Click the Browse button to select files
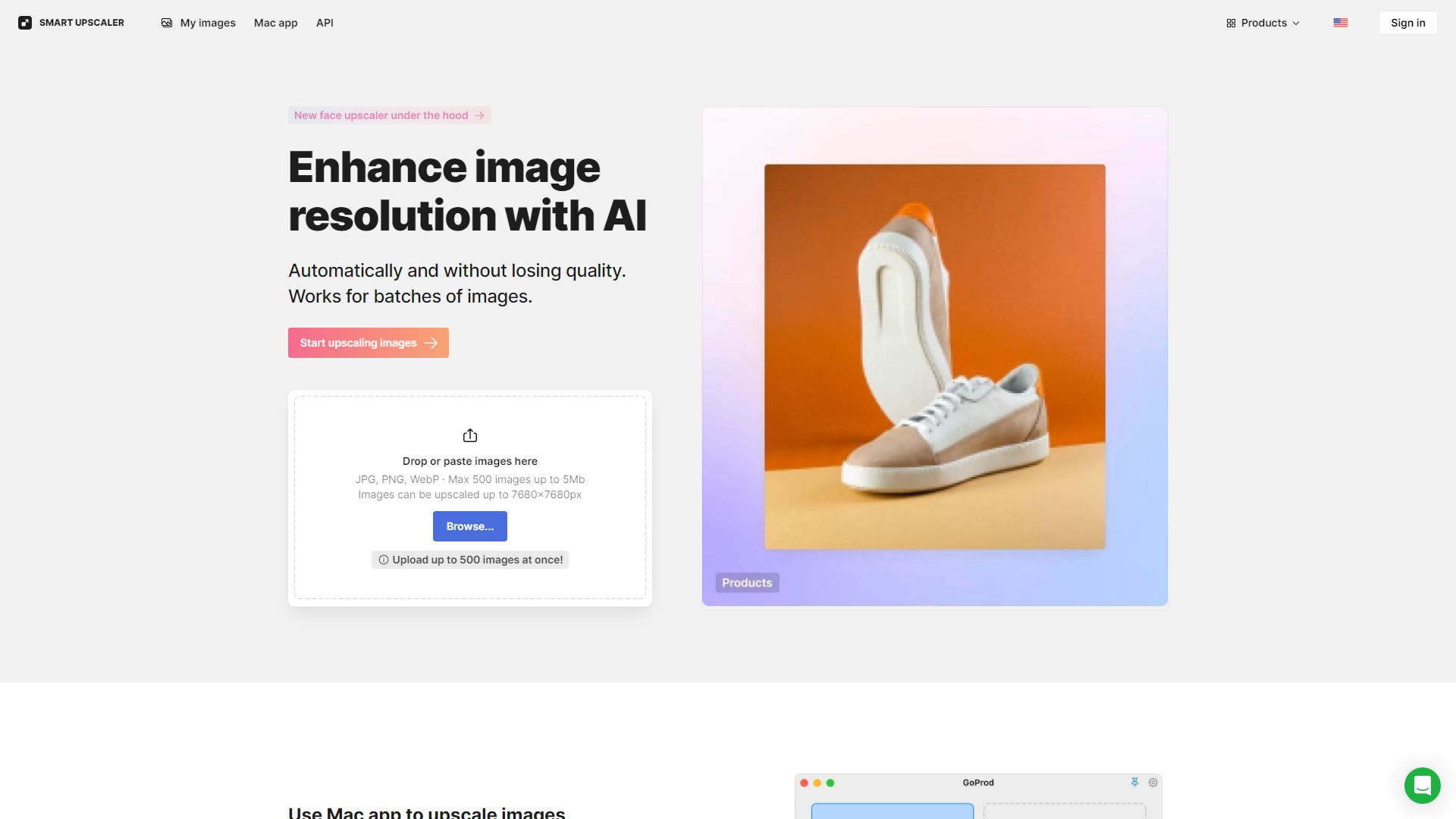1456x819 pixels. [x=470, y=526]
